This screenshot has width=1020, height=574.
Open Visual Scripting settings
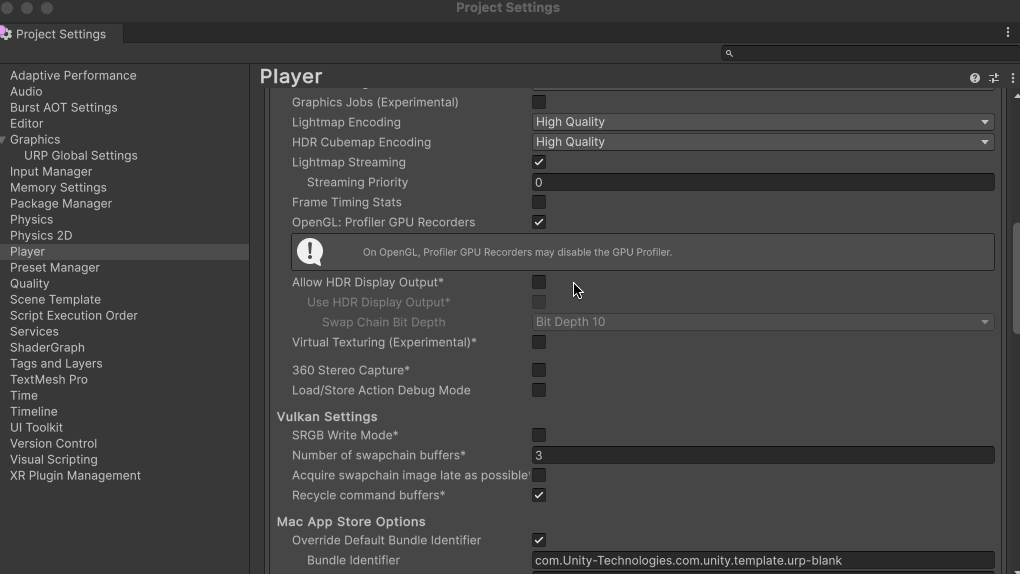point(53,459)
